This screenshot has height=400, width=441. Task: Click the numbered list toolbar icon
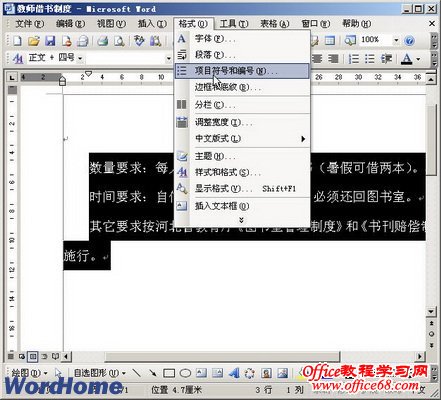[353, 59]
